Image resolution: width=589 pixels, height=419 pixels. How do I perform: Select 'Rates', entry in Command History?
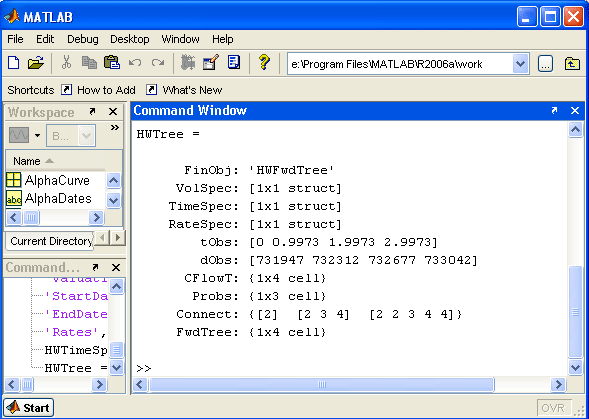pos(76,332)
